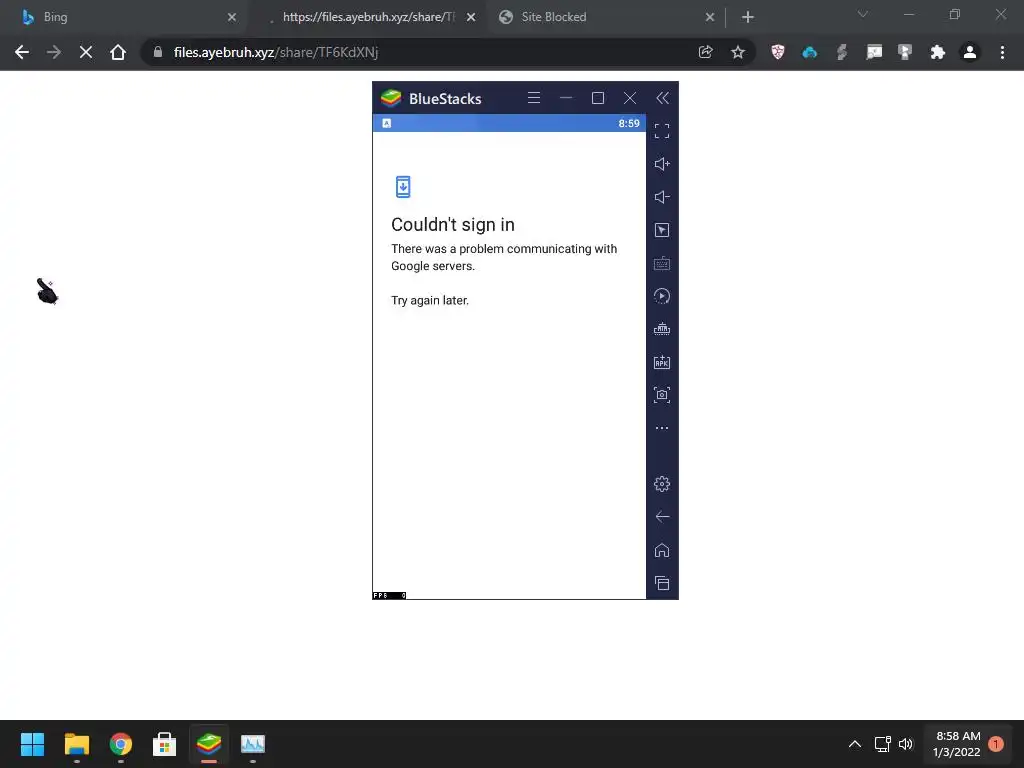Open clock and date panel

point(957,744)
